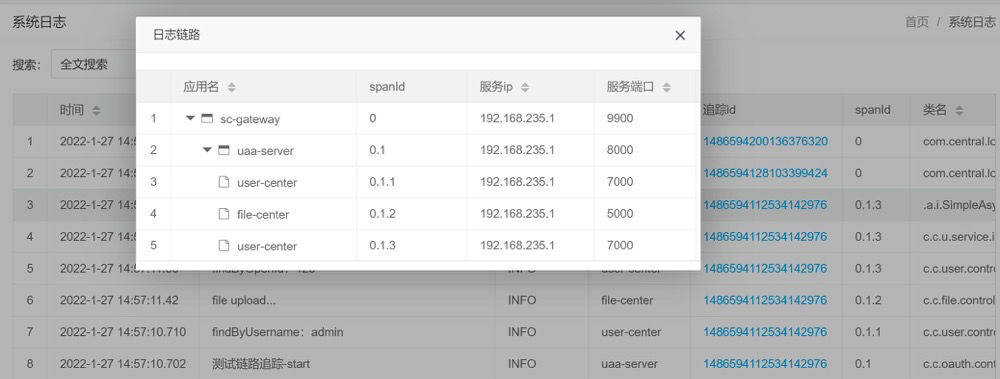Click file icon of user-center span 0.1.1

[223, 182]
